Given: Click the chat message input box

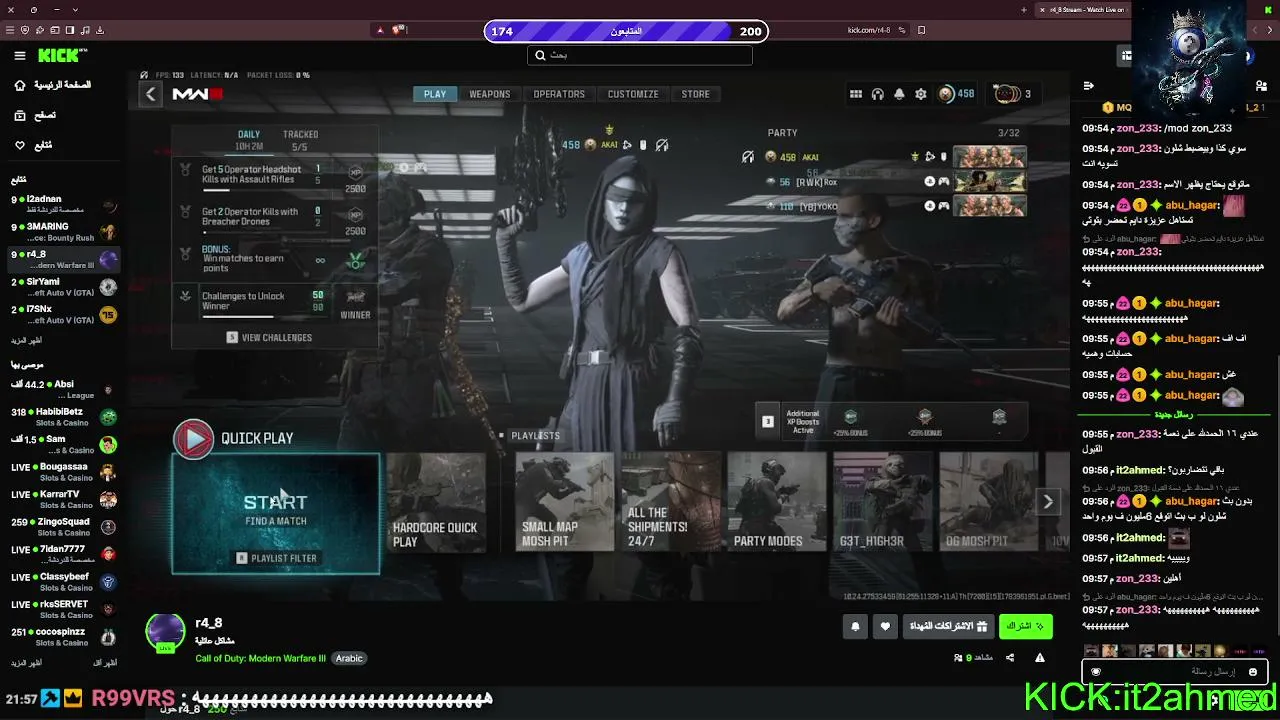Looking at the screenshot, I should click(1174, 671).
